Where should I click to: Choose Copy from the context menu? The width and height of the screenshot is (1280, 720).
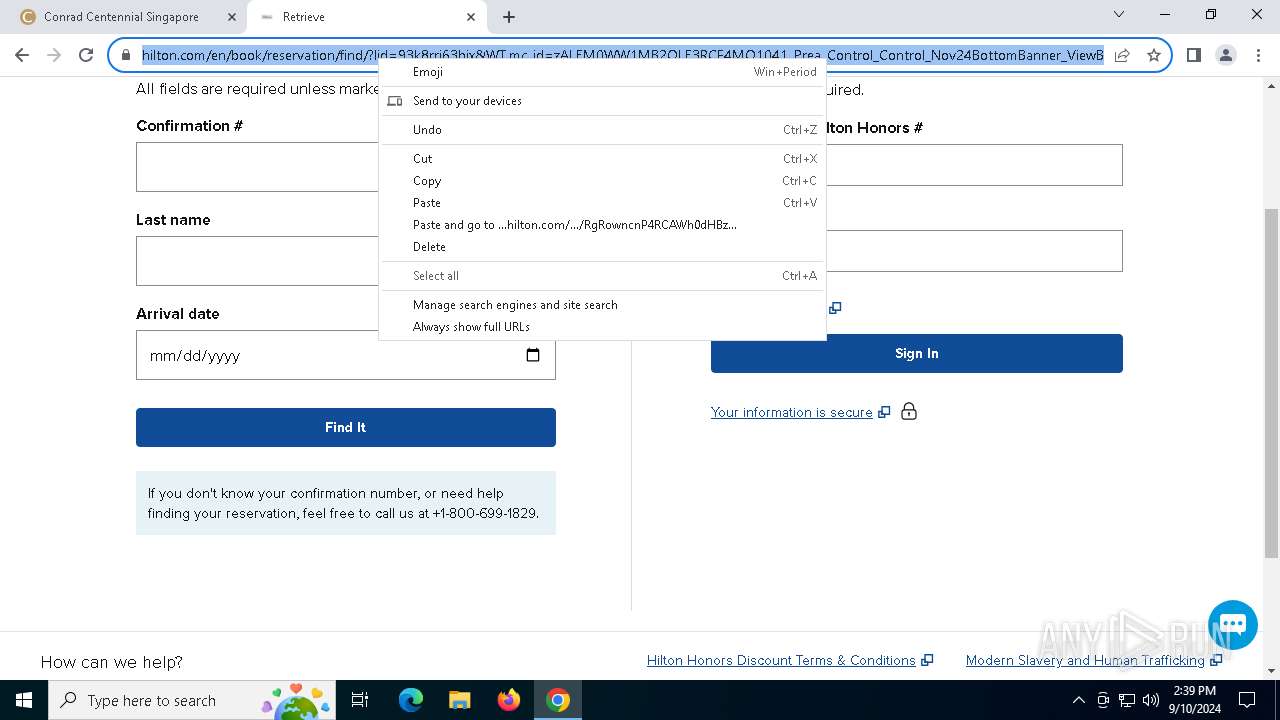(602, 181)
